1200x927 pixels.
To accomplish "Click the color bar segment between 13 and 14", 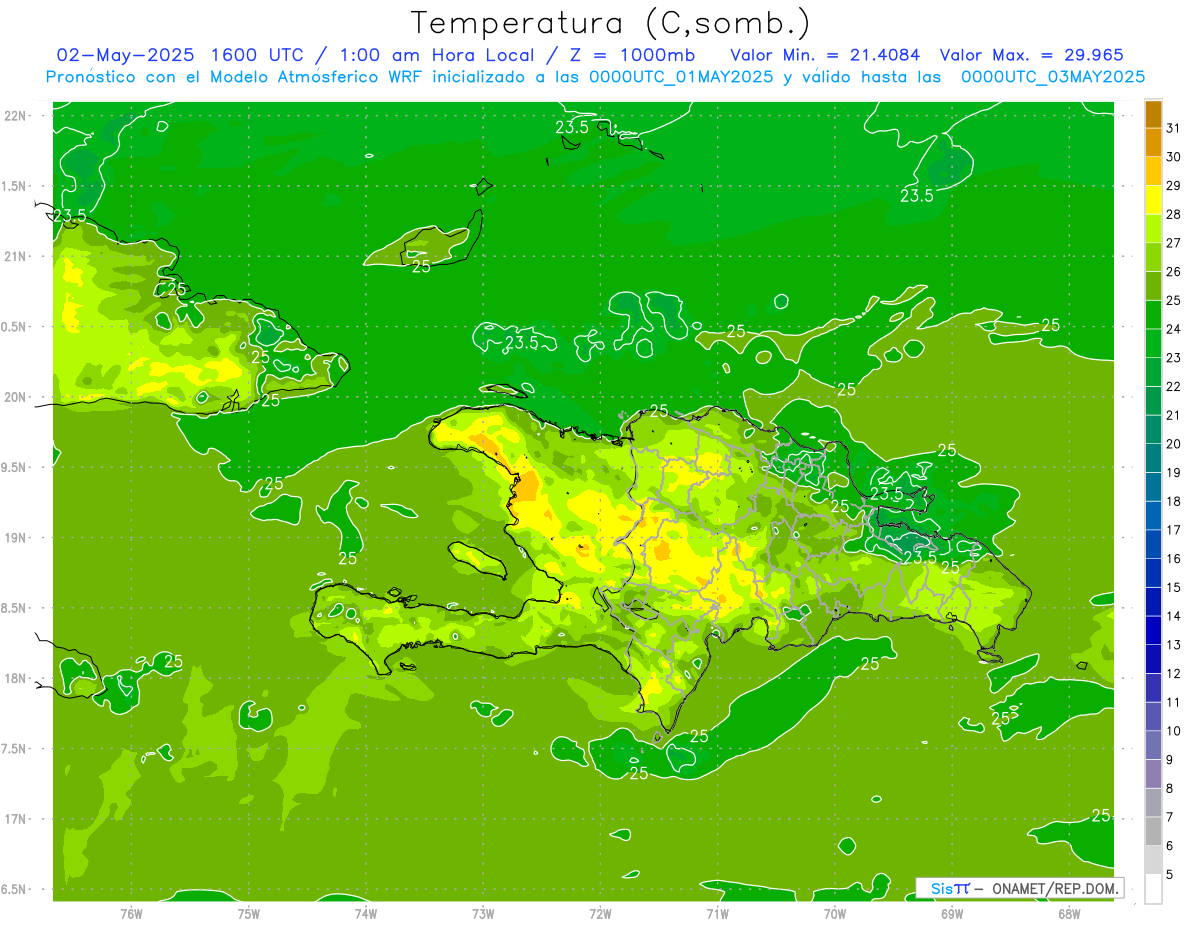I will (x=1153, y=630).
